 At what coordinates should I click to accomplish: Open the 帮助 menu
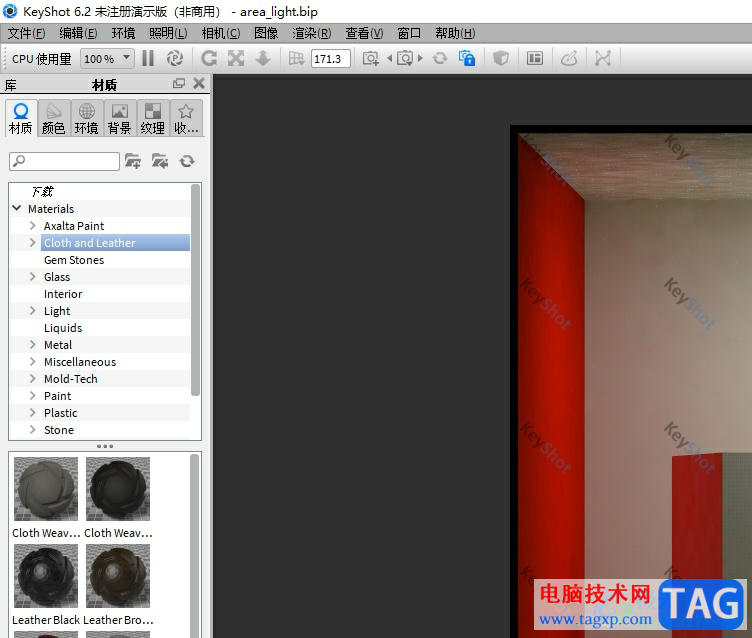tap(455, 33)
